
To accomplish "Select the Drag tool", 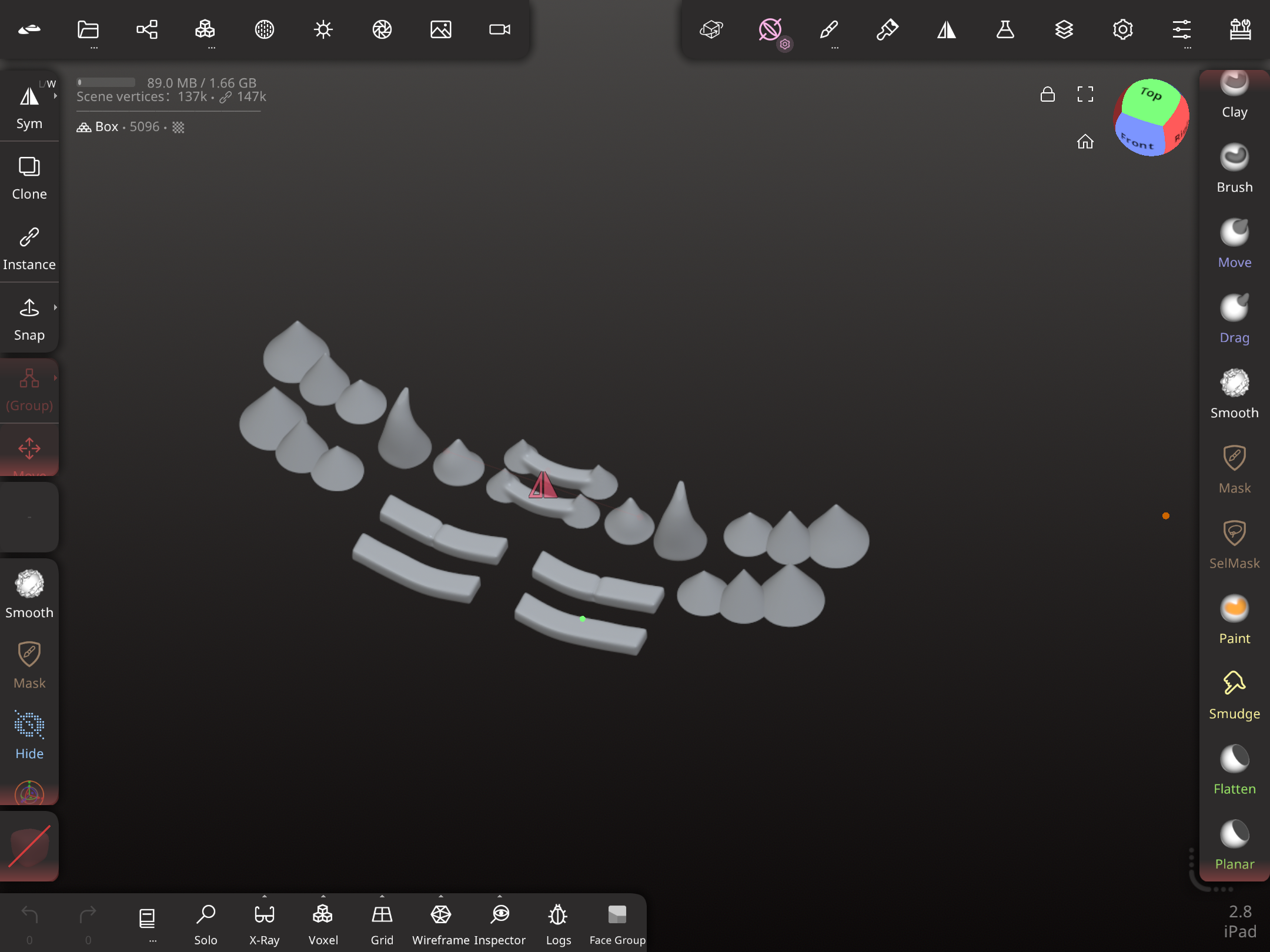I will pos(1235,319).
